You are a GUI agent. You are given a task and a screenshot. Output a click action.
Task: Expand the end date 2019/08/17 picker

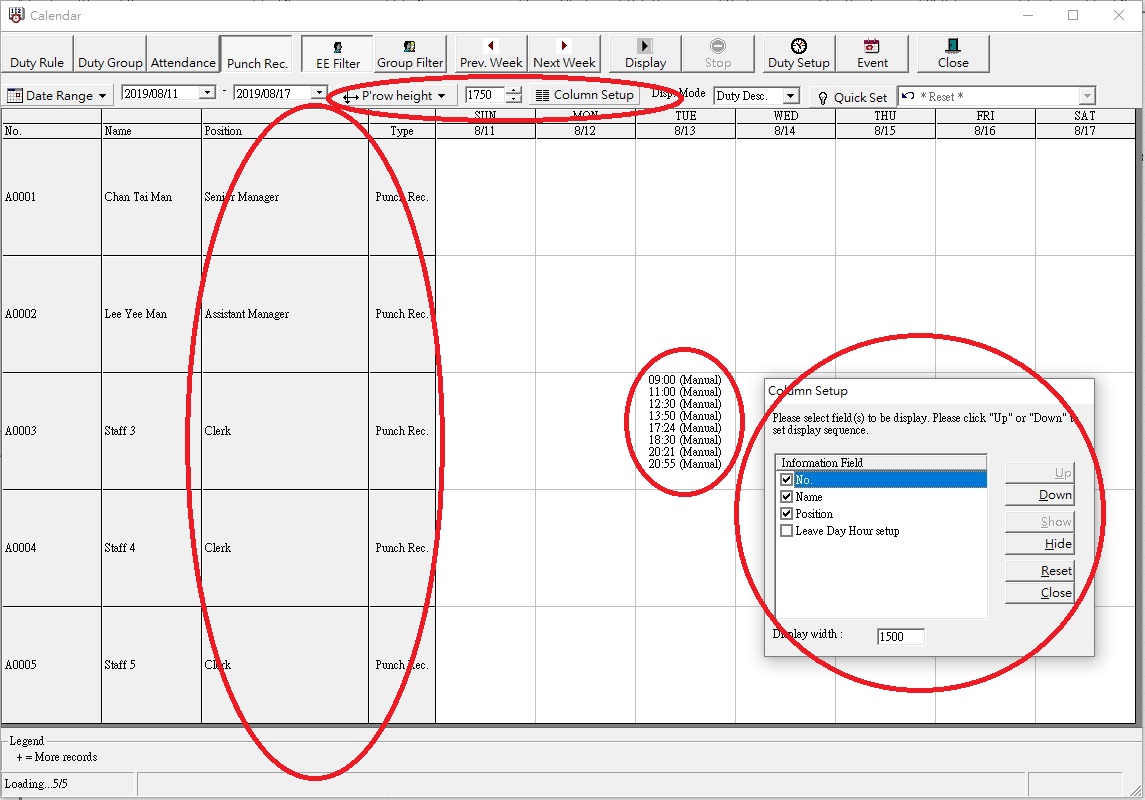[x=319, y=93]
